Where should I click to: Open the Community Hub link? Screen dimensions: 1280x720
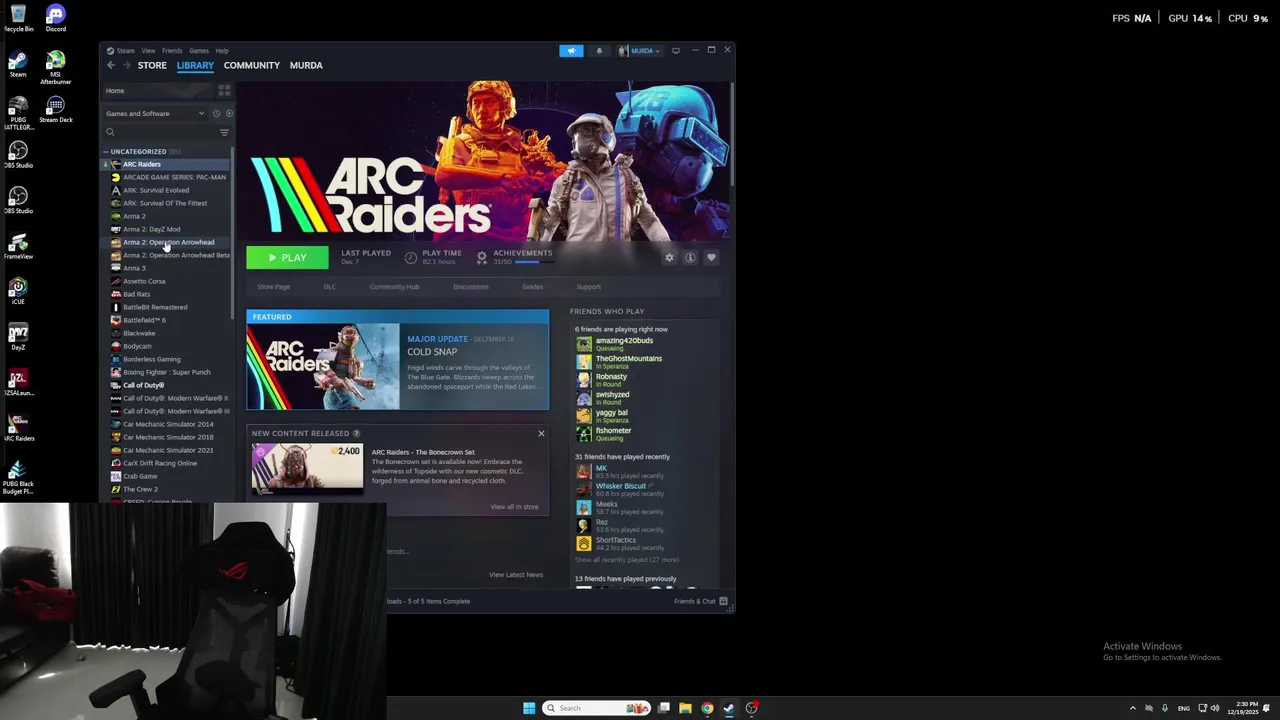click(394, 287)
